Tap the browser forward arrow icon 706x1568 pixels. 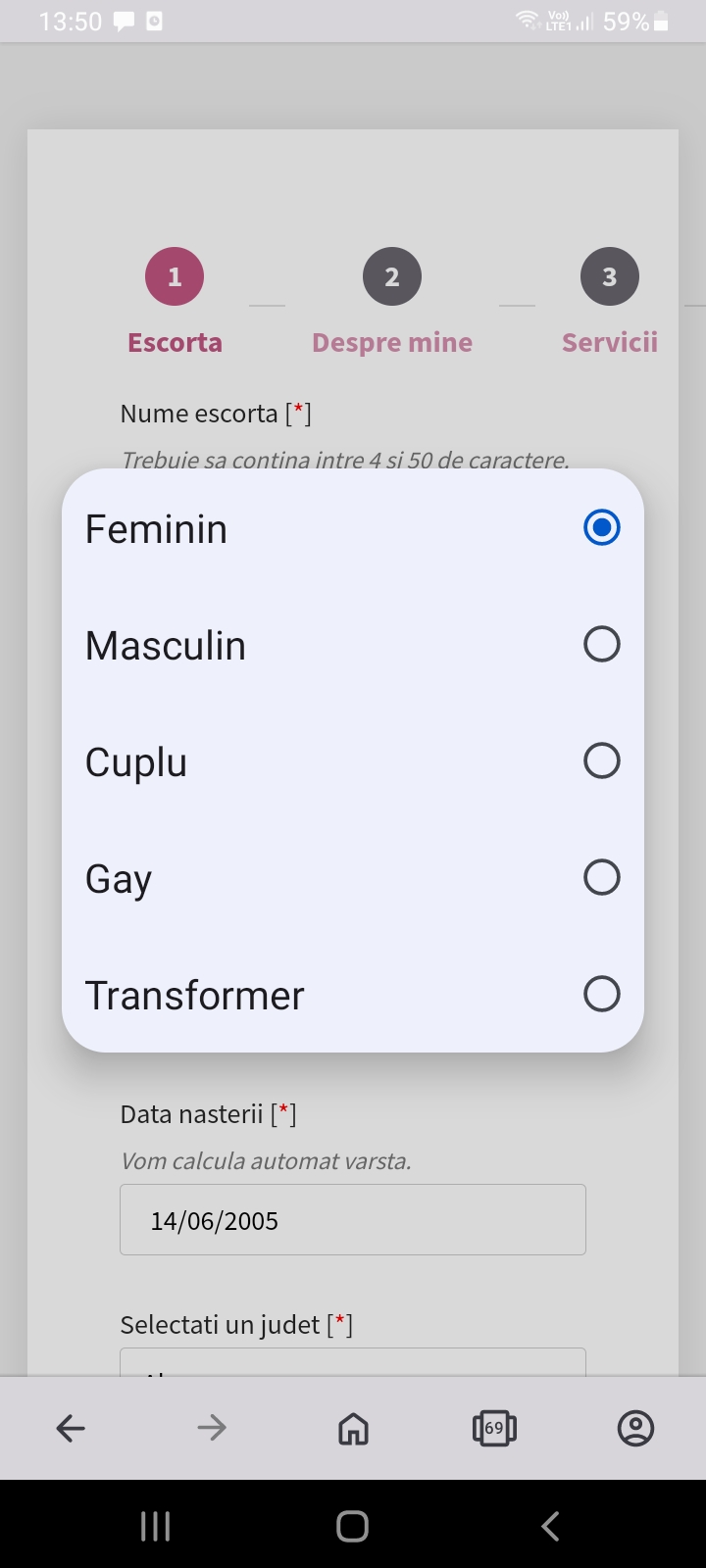(212, 1428)
